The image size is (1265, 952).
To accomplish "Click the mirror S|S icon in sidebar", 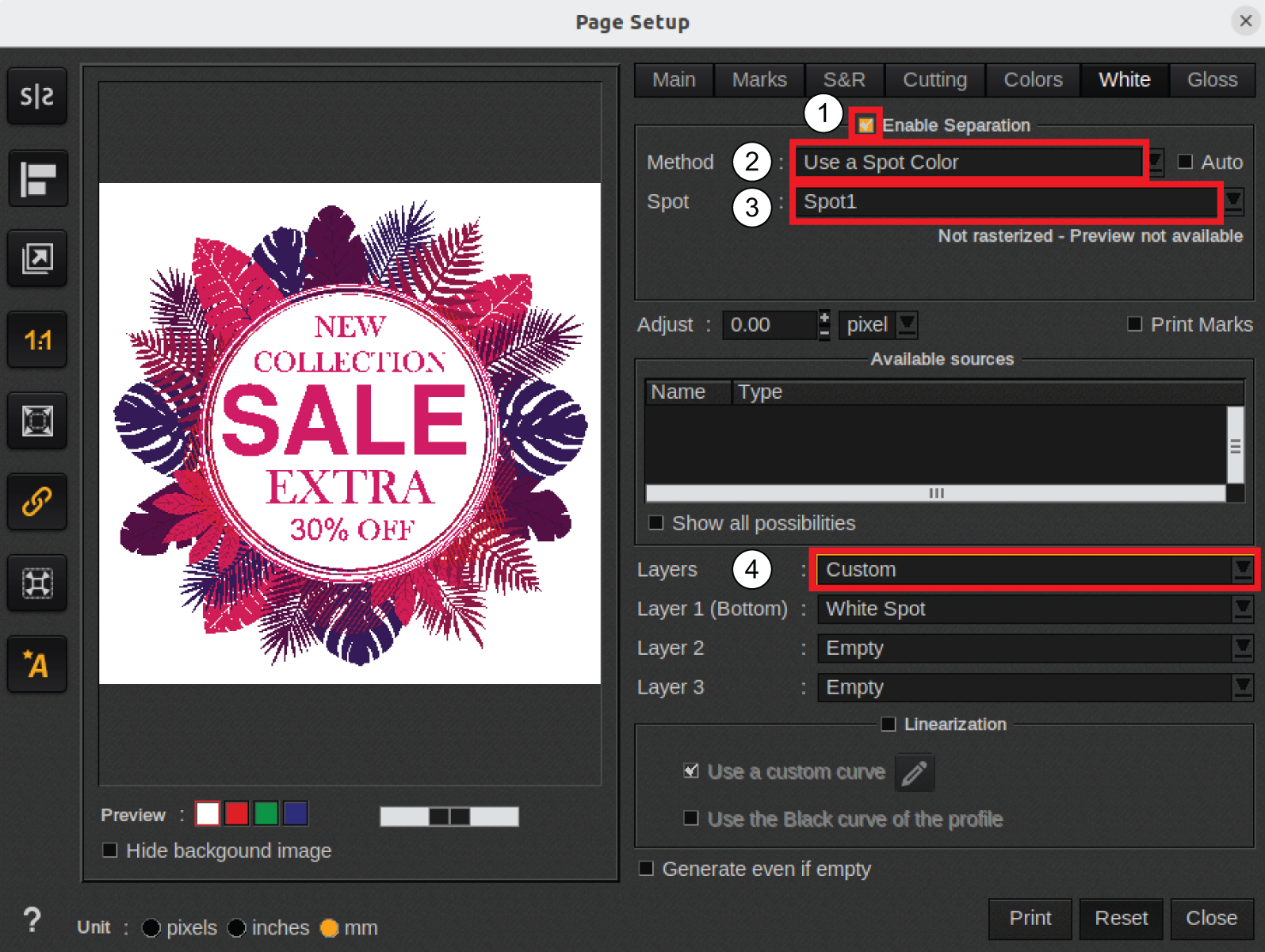I will 37,96.
